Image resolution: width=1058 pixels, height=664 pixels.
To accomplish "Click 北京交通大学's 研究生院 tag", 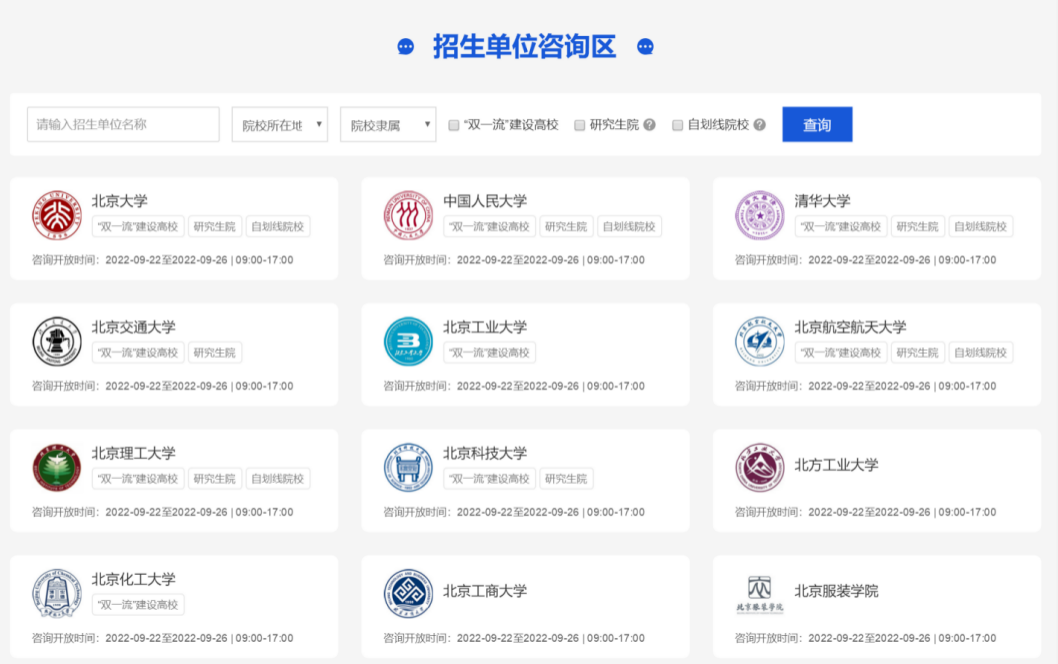I will coord(215,353).
